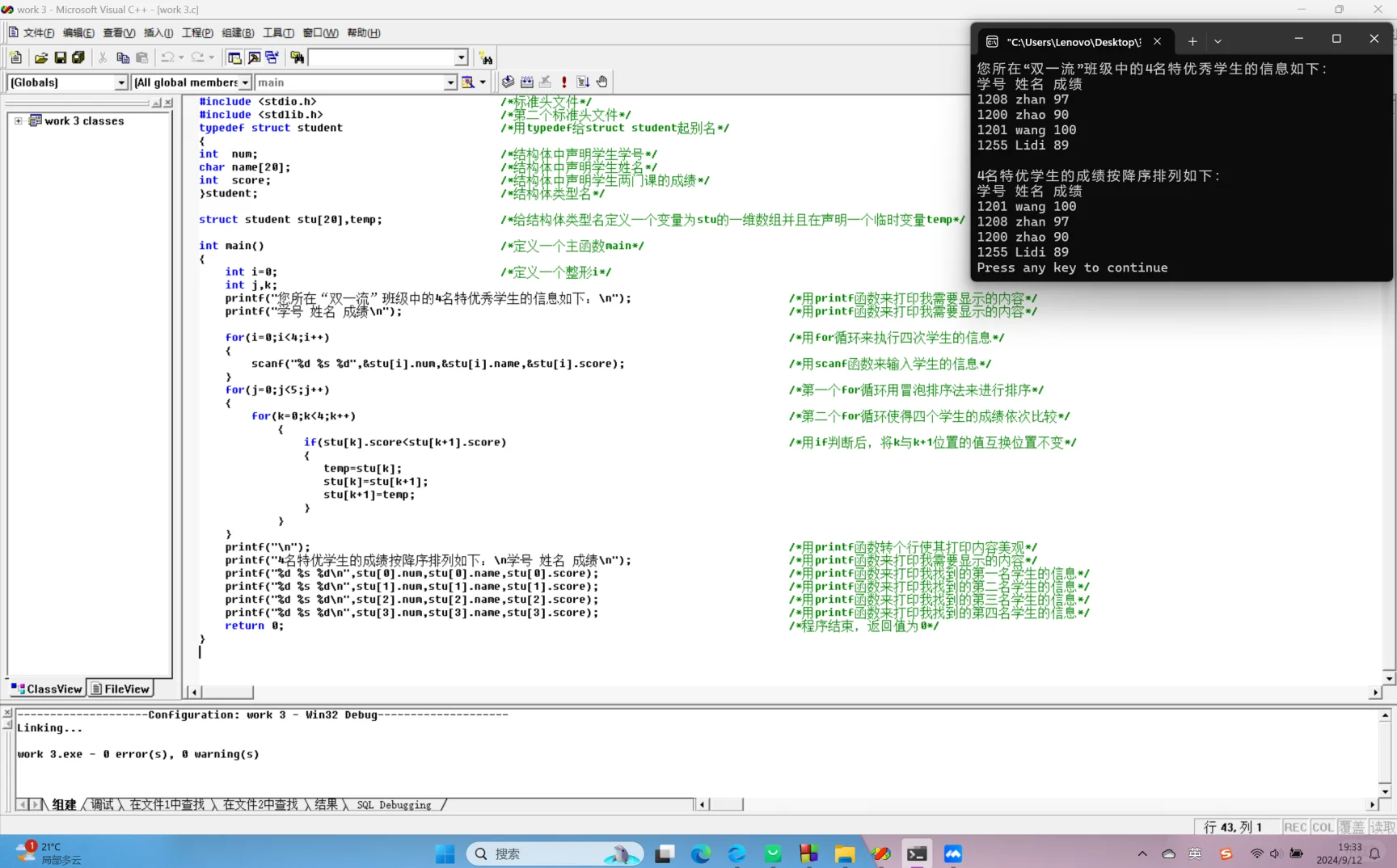Click the Compile icon in build toolbar
The height and width of the screenshot is (868, 1397).
(x=508, y=82)
